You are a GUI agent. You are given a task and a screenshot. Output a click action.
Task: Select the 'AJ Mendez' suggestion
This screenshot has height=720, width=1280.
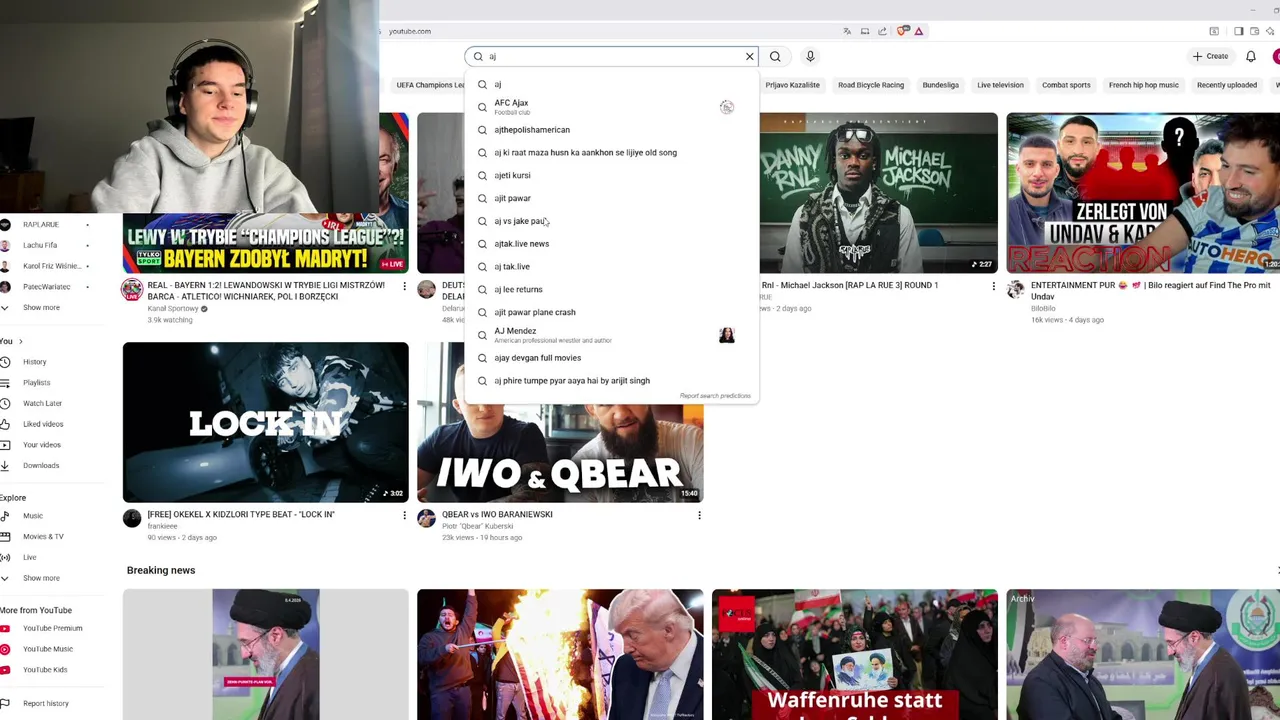coord(611,335)
